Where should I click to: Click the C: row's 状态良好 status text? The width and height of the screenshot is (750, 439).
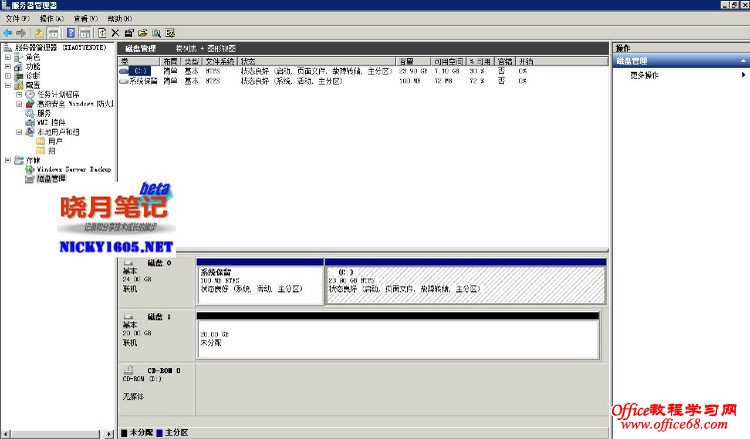316,71
